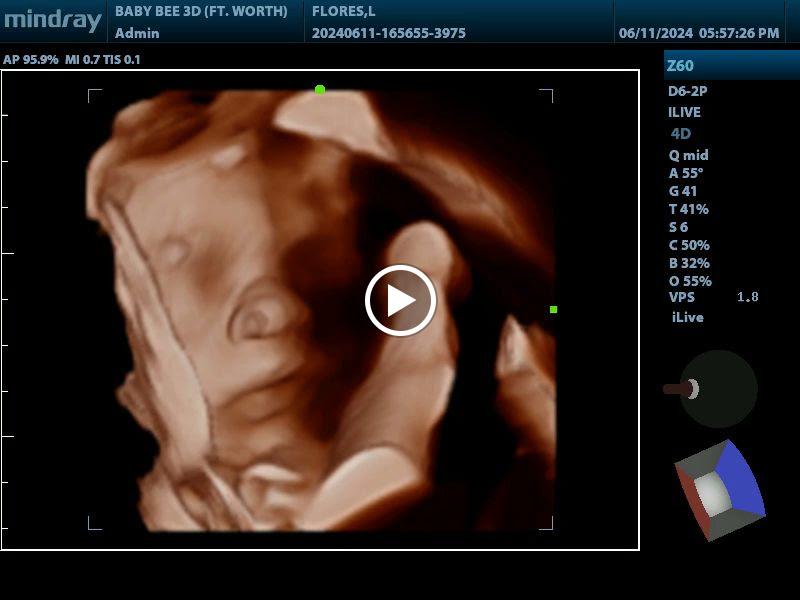Click the D6-2P probe label
800x600 pixels.
(x=688, y=91)
